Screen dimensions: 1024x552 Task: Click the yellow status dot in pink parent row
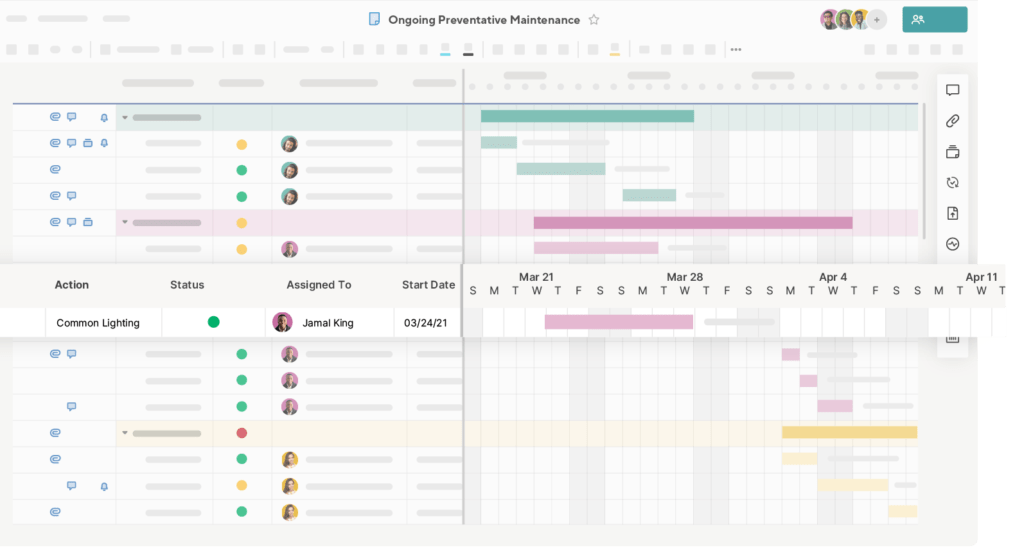coord(242,223)
